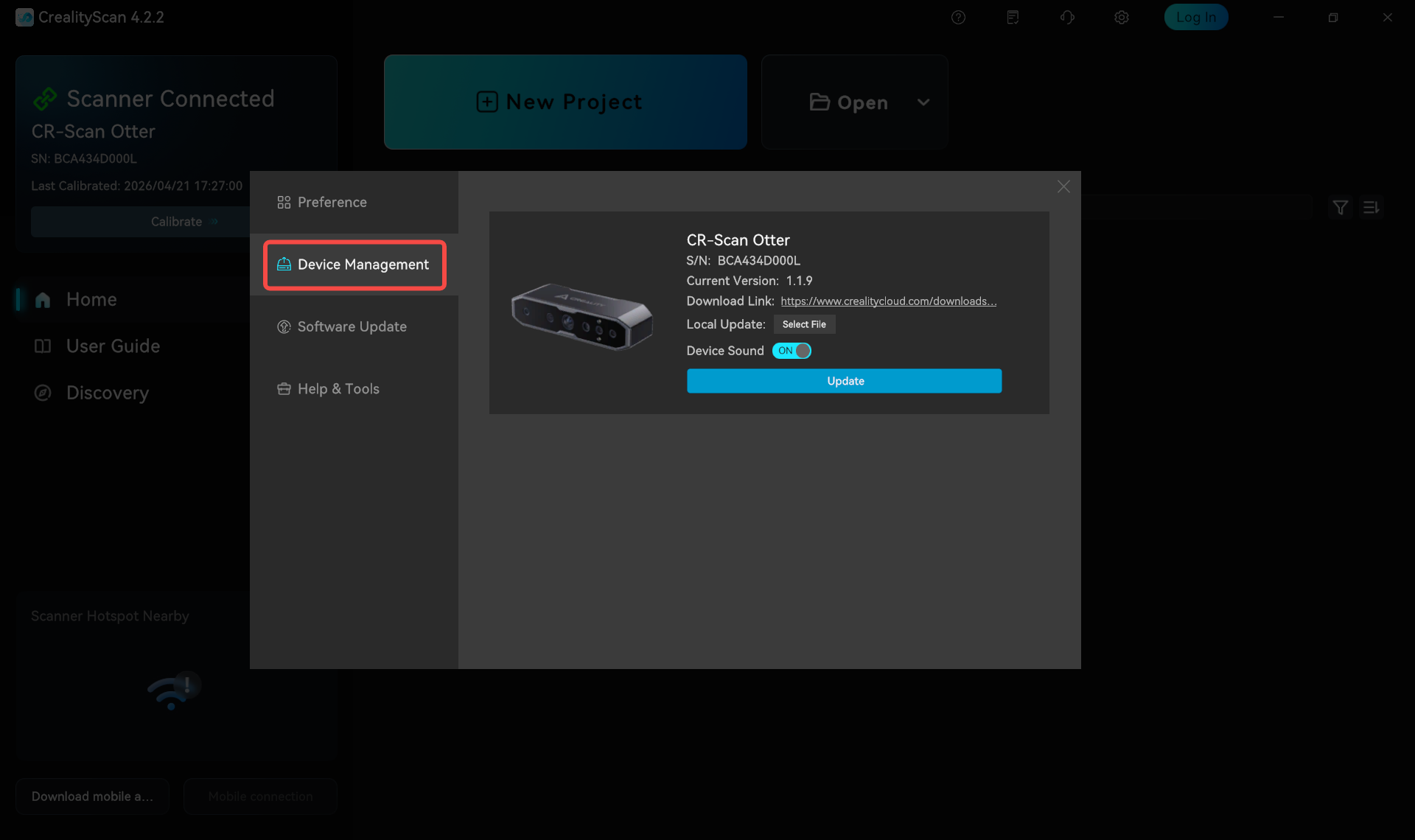Switch to the Software Update tab

point(354,326)
